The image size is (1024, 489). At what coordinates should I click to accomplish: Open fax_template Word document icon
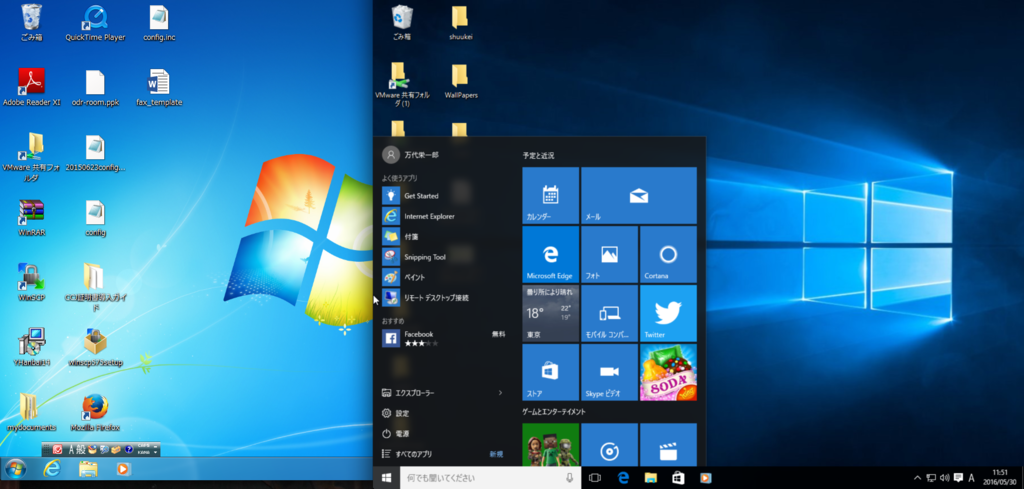[159, 86]
